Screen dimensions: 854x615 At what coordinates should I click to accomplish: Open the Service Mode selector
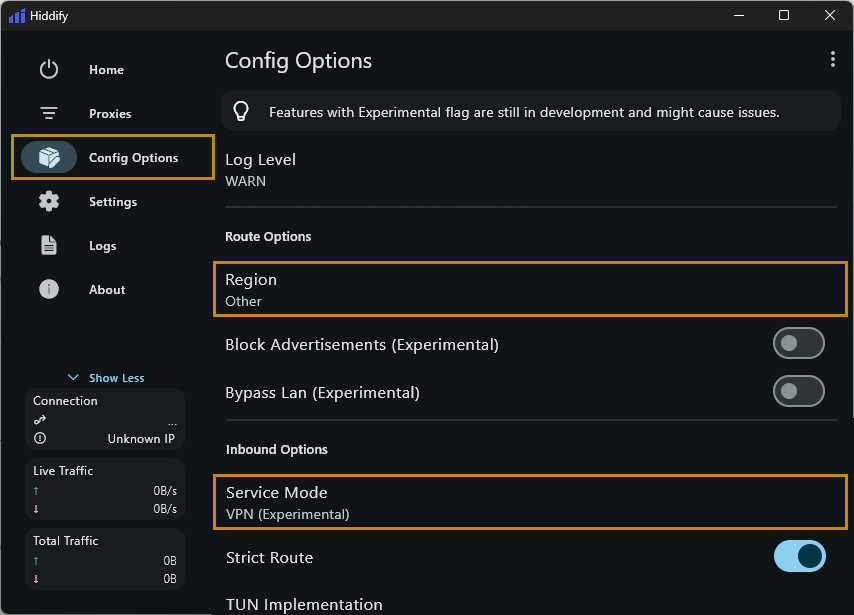pyautogui.click(x=530, y=502)
